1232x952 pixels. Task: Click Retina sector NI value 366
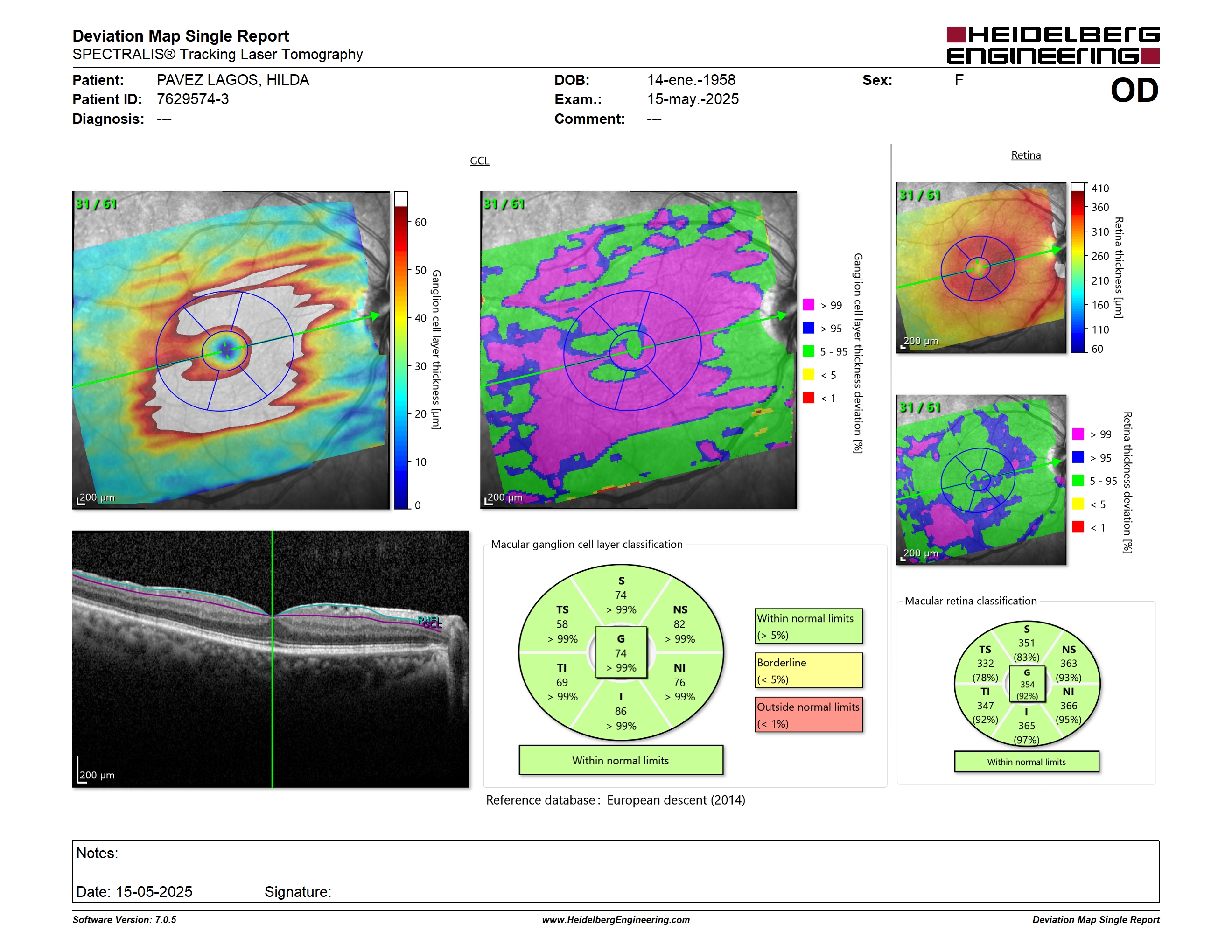coord(1068,706)
